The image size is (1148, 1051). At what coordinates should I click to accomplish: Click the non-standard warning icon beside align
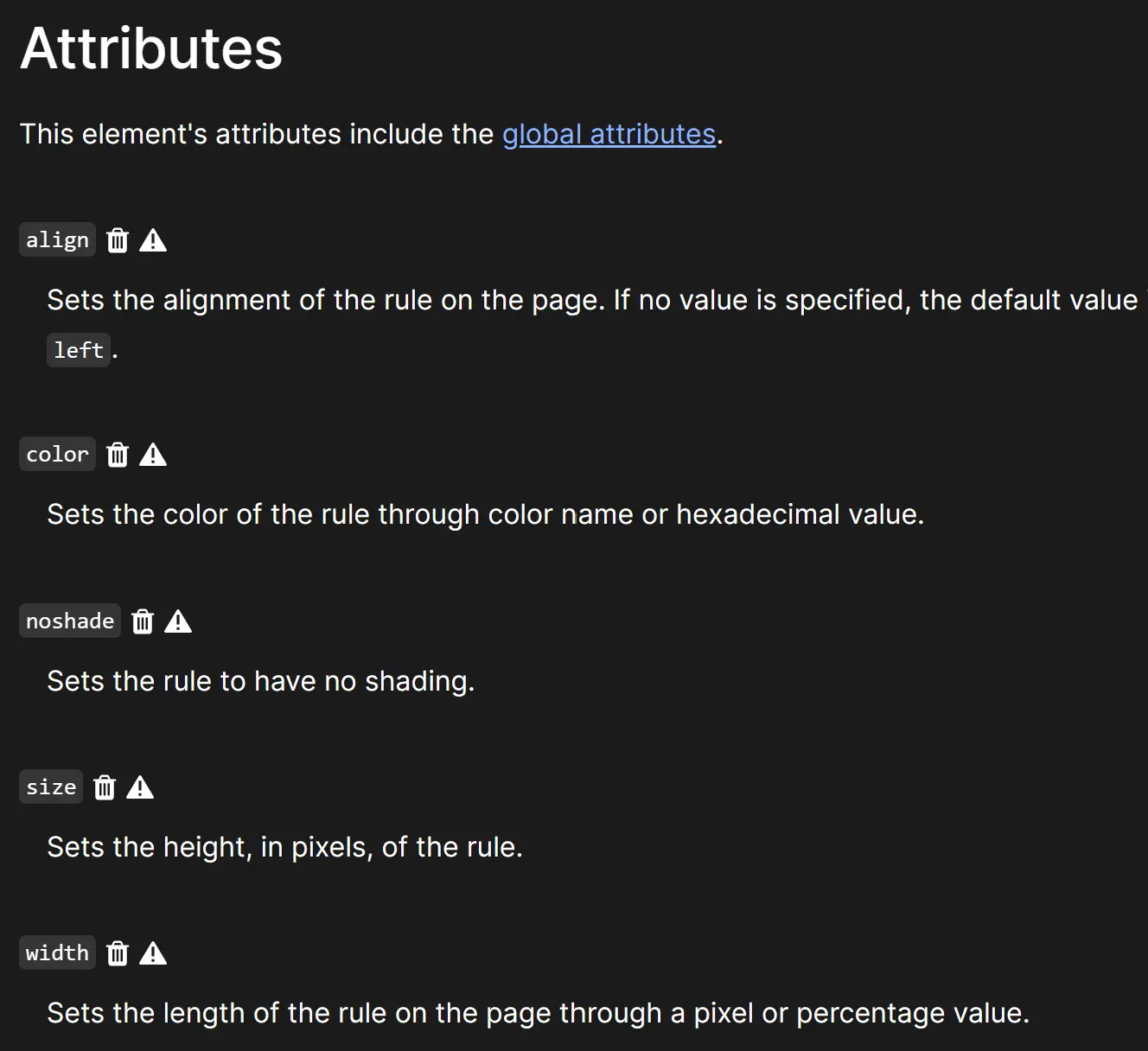tap(153, 240)
